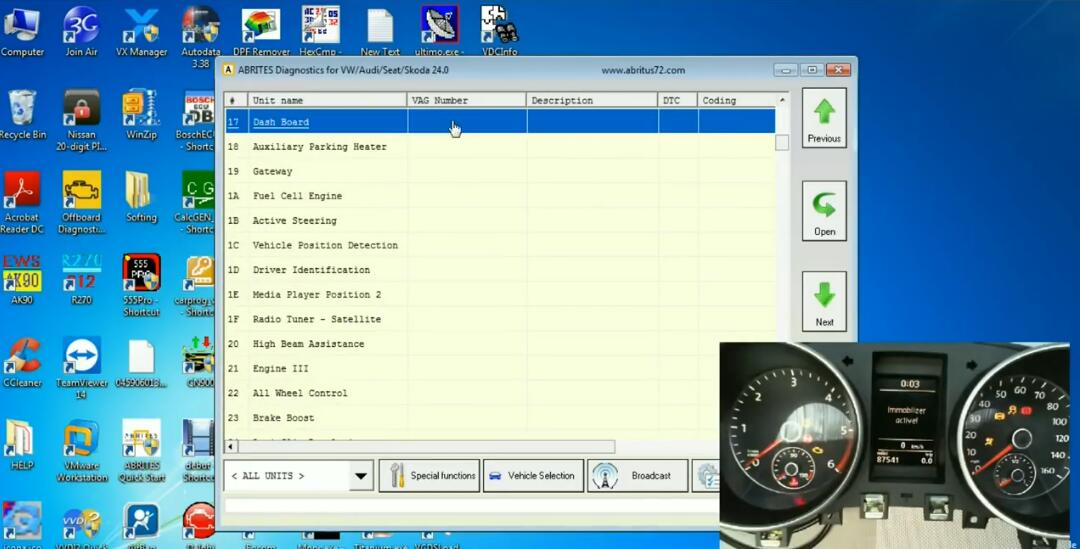Click the DTC column header
This screenshot has width=1080, height=549.
tap(678, 101)
